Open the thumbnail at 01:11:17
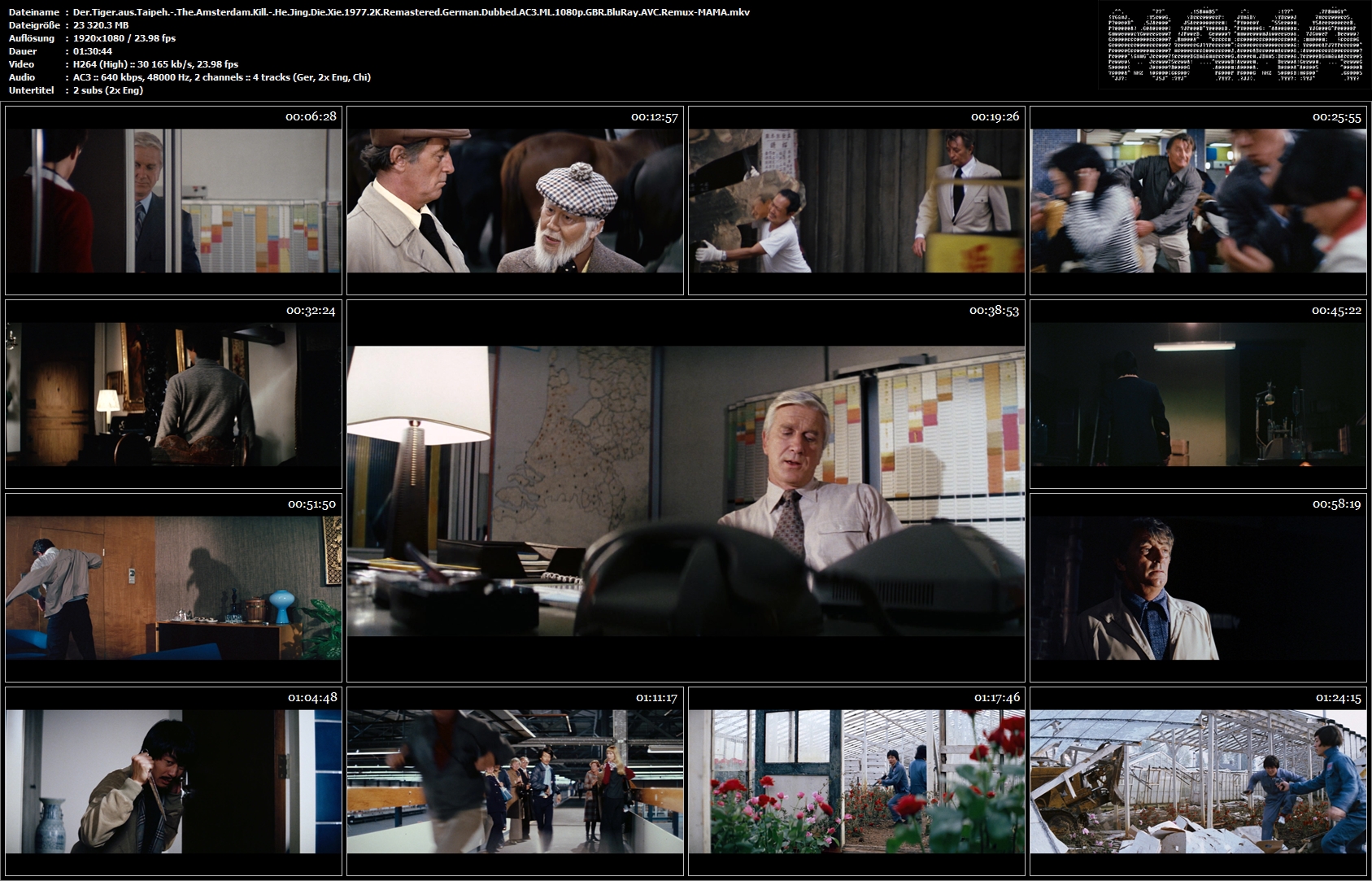The height and width of the screenshot is (881, 1372). tap(515, 781)
